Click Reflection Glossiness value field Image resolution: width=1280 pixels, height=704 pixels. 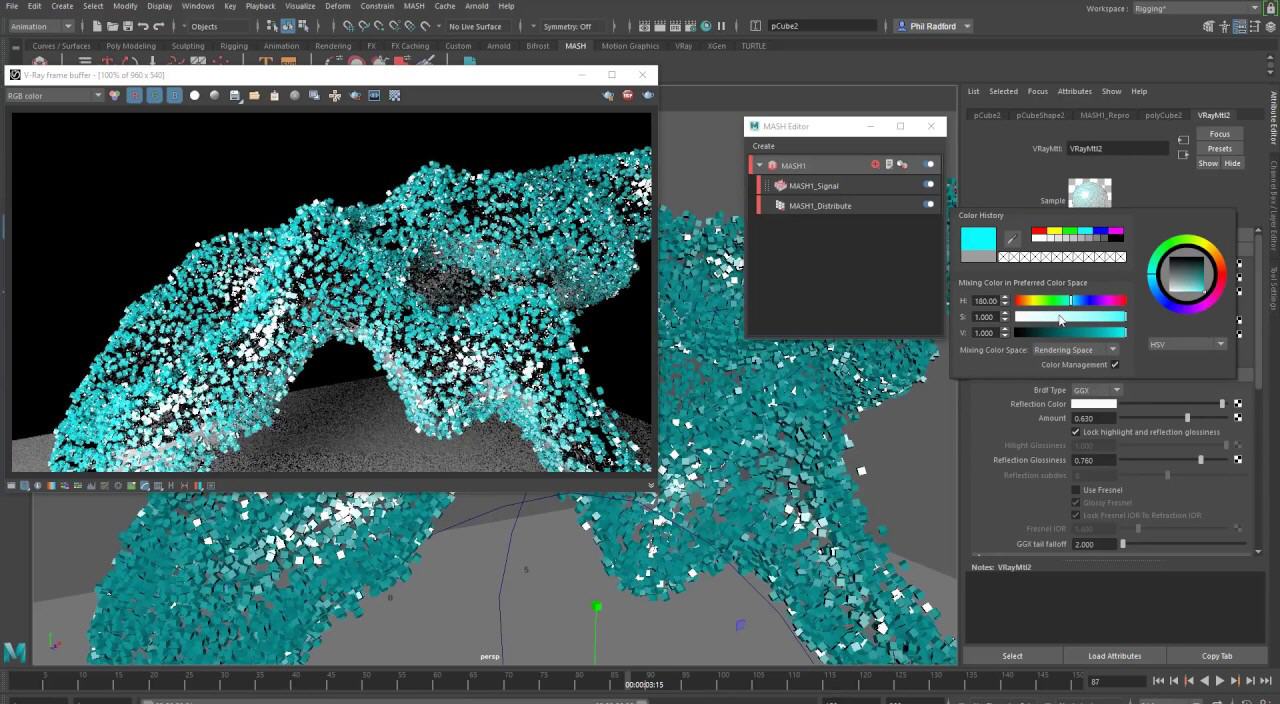[x=1094, y=460]
